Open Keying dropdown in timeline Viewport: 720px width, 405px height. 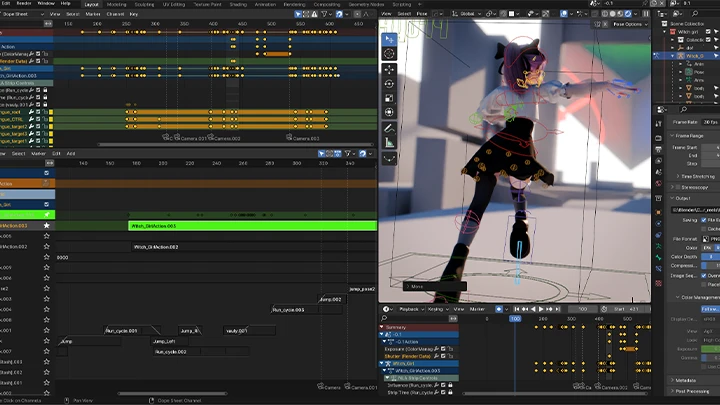[x=438, y=309]
